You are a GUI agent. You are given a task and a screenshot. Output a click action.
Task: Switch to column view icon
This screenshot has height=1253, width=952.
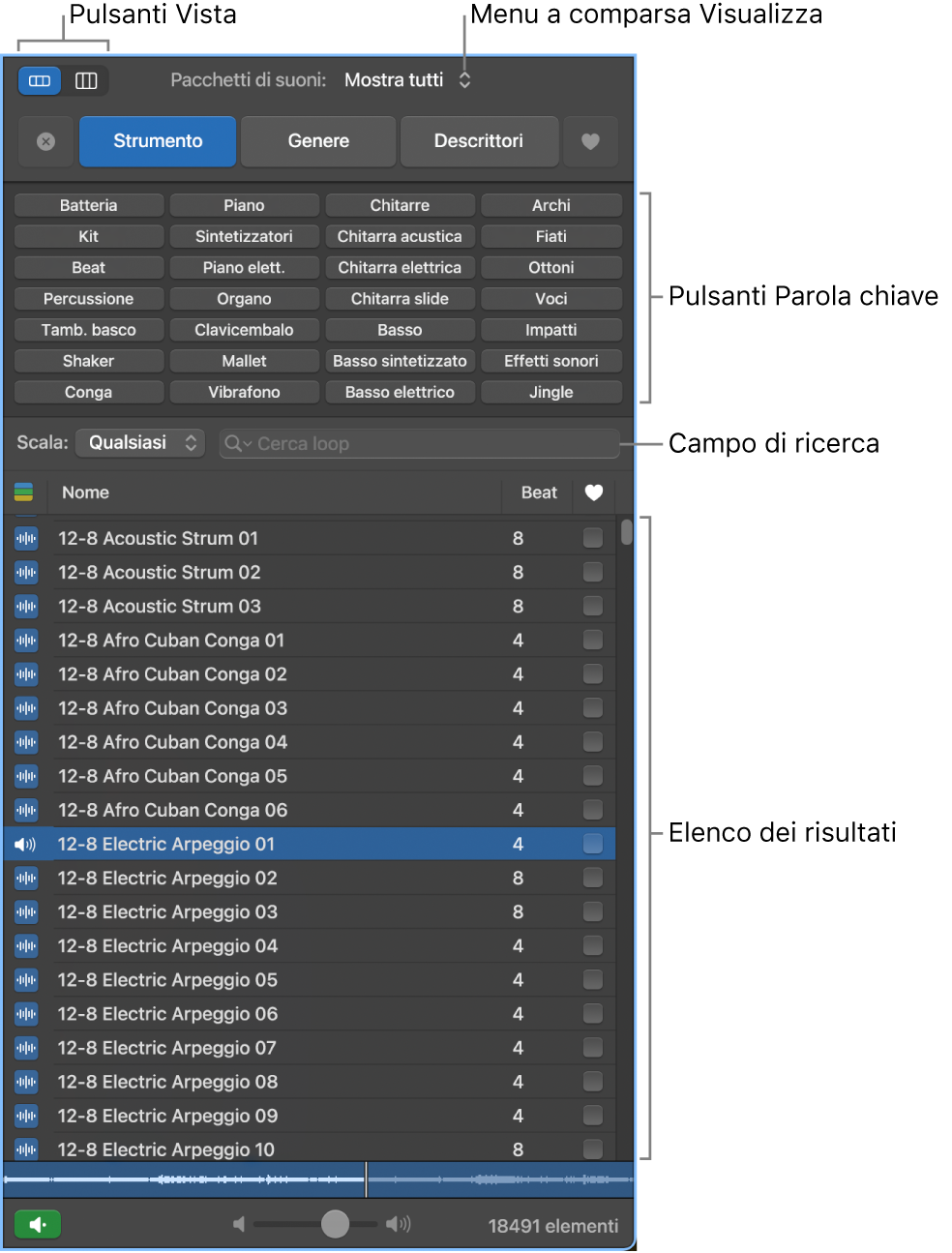point(86,80)
